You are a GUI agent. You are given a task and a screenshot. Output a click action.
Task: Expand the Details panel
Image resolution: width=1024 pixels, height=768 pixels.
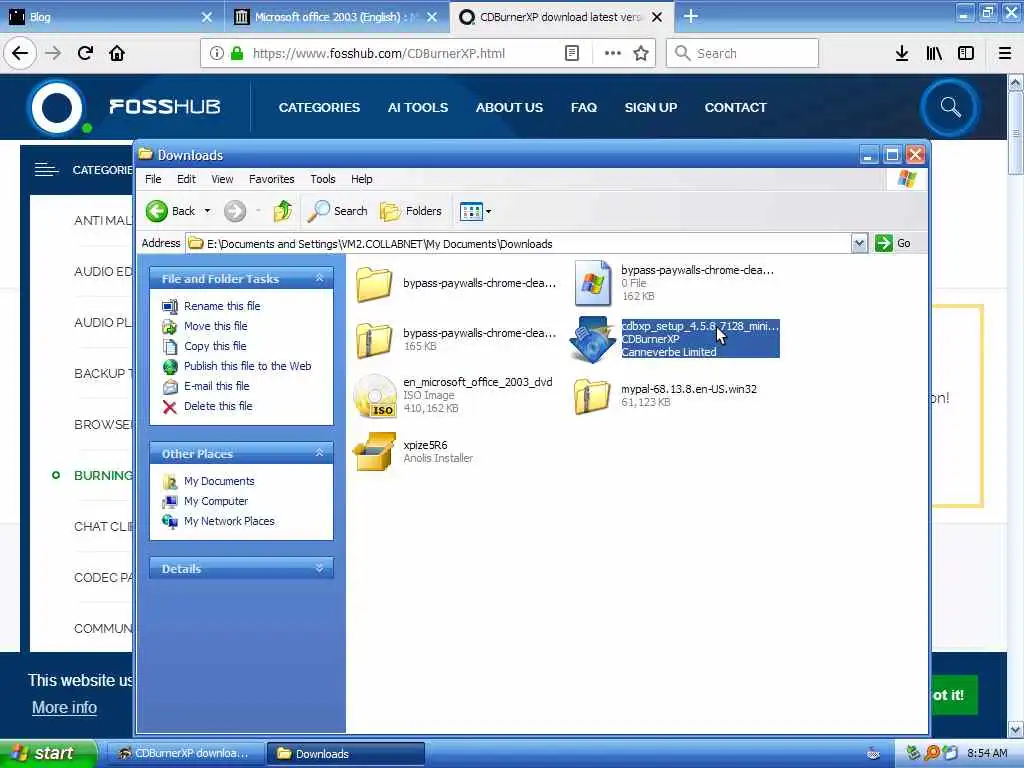click(319, 569)
